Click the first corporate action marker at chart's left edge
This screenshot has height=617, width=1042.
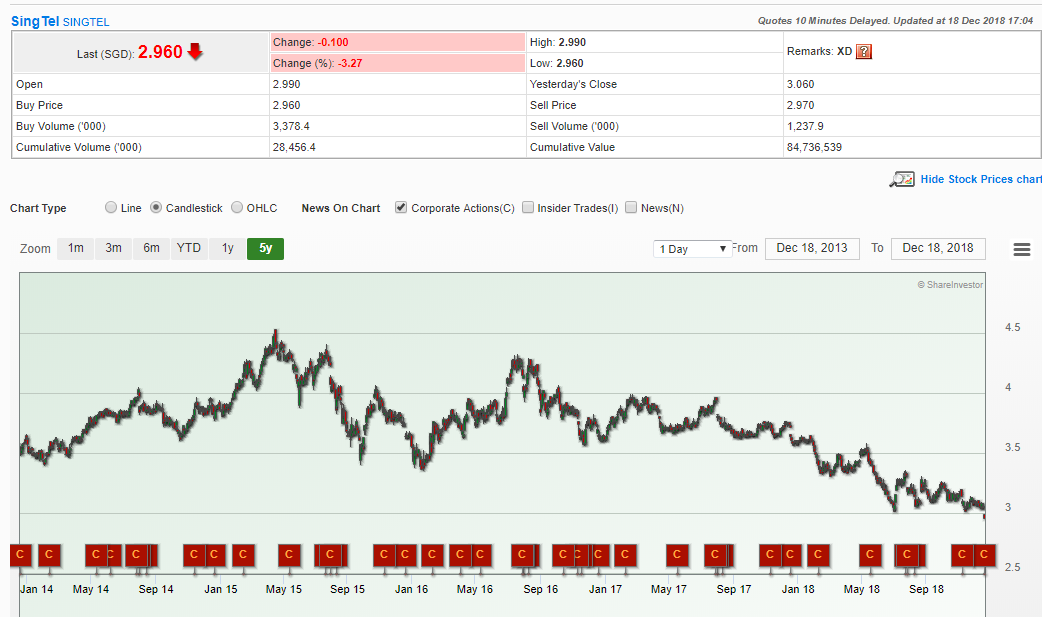tap(20, 555)
